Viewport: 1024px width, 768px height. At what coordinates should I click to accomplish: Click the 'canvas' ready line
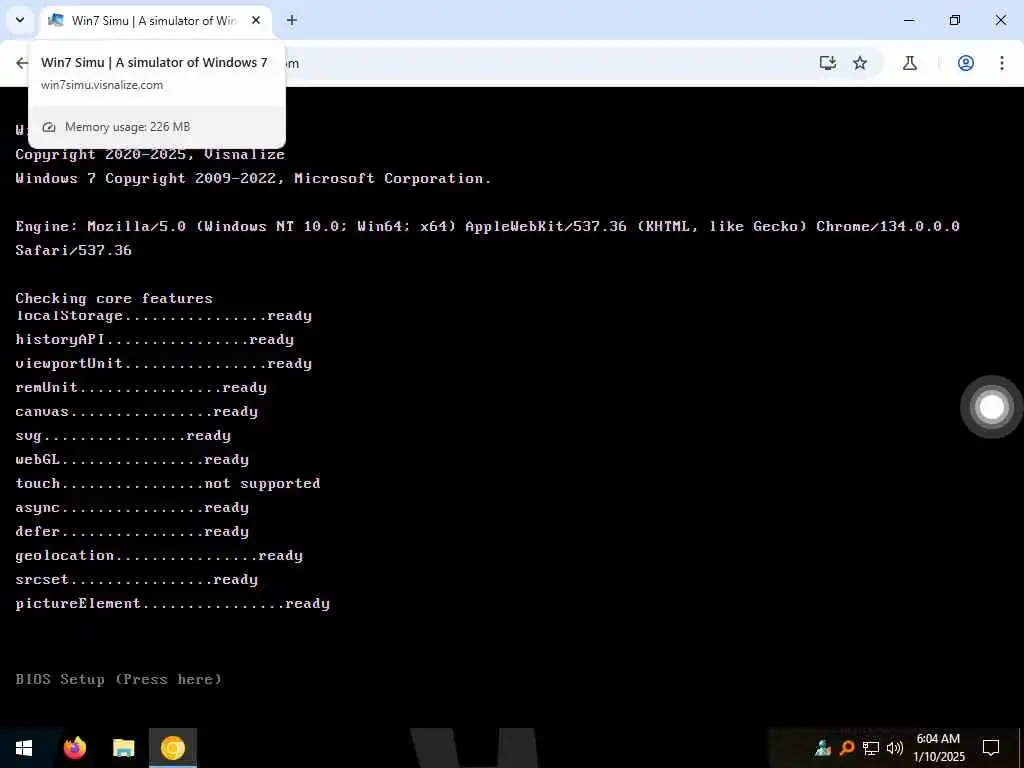(x=136, y=412)
